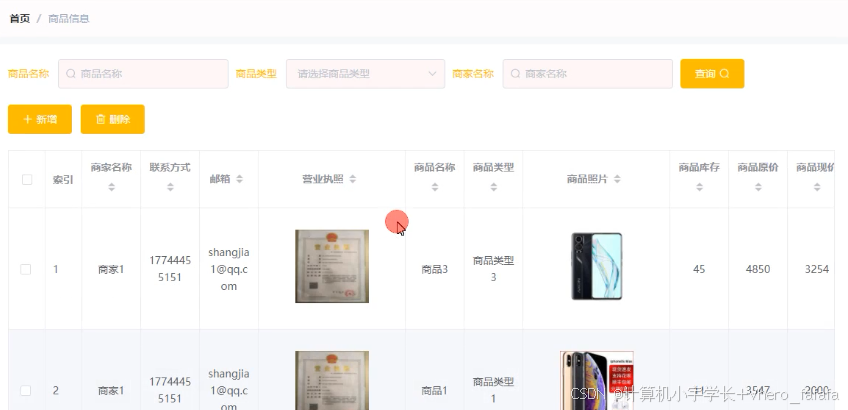Click the stock value 45
This screenshot has width=848, height=410.
[699, 269]
